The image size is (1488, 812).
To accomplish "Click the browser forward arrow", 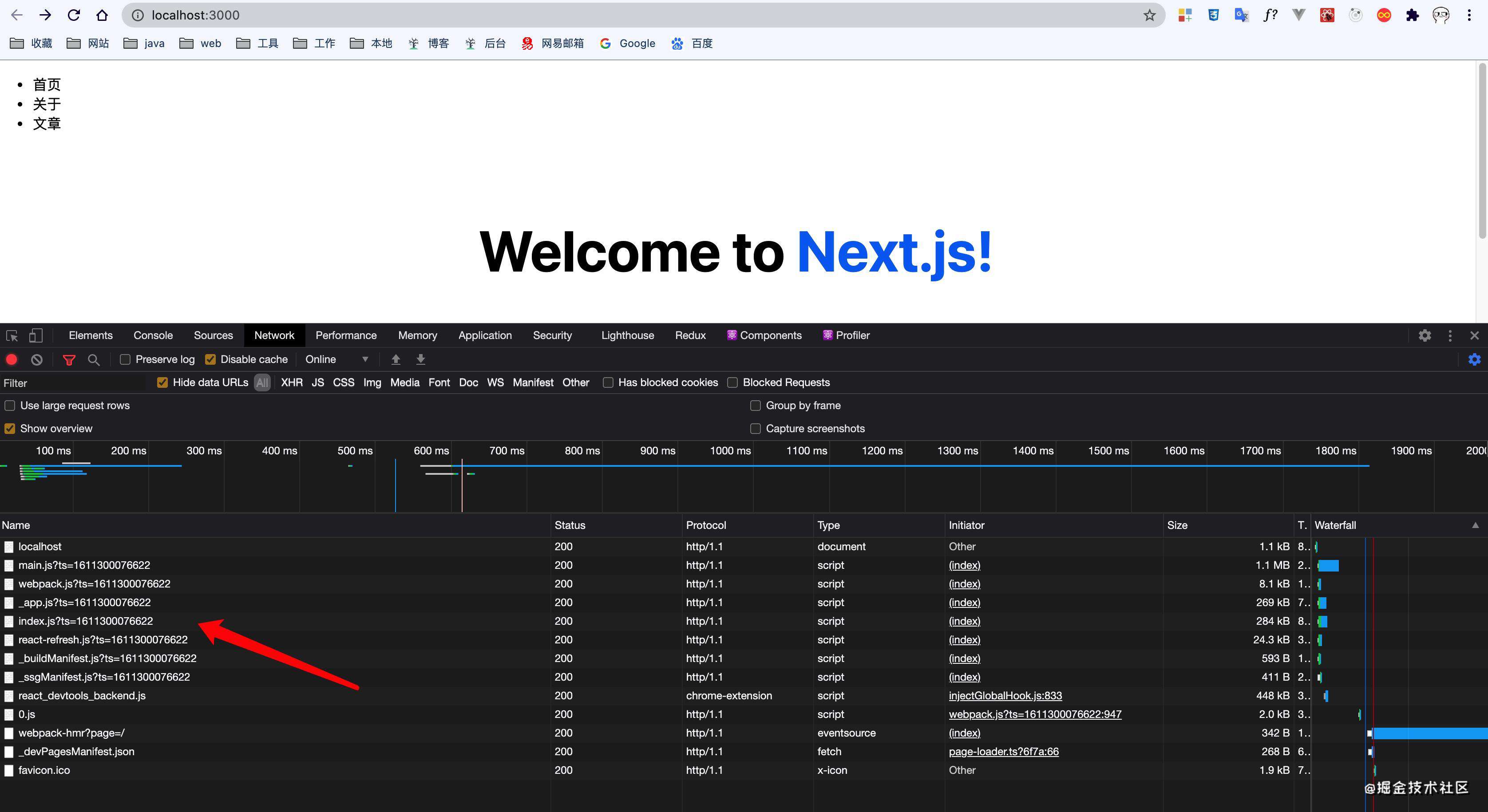I will [45, 15].
